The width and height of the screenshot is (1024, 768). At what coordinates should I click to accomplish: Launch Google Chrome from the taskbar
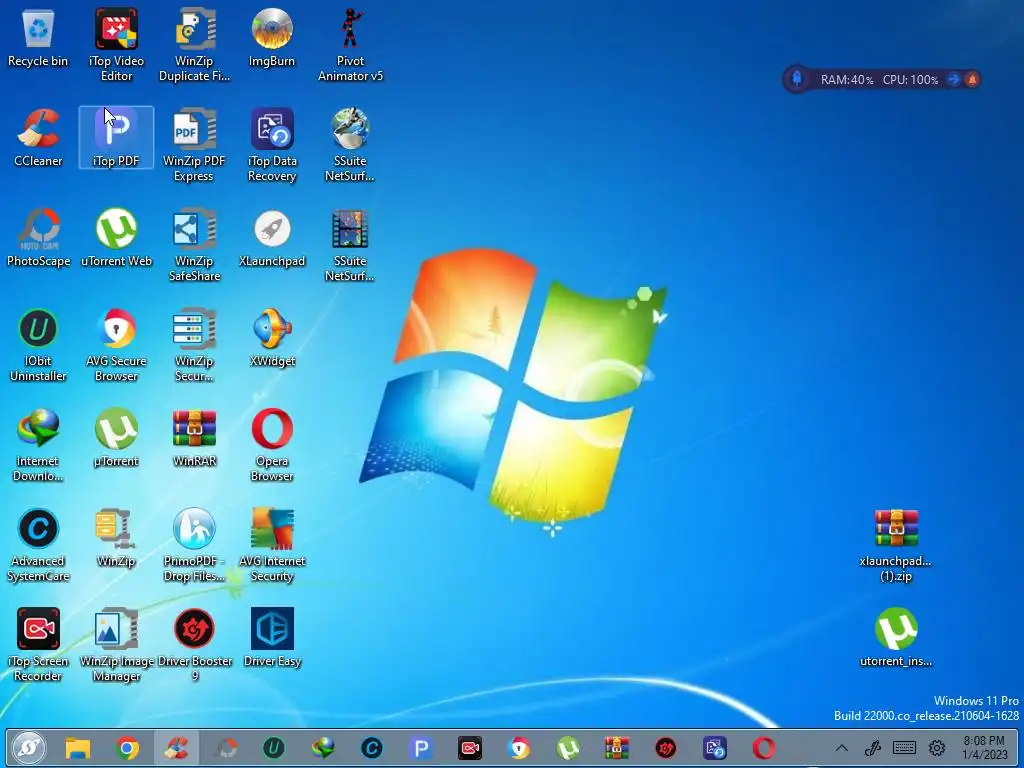(127, 748)
